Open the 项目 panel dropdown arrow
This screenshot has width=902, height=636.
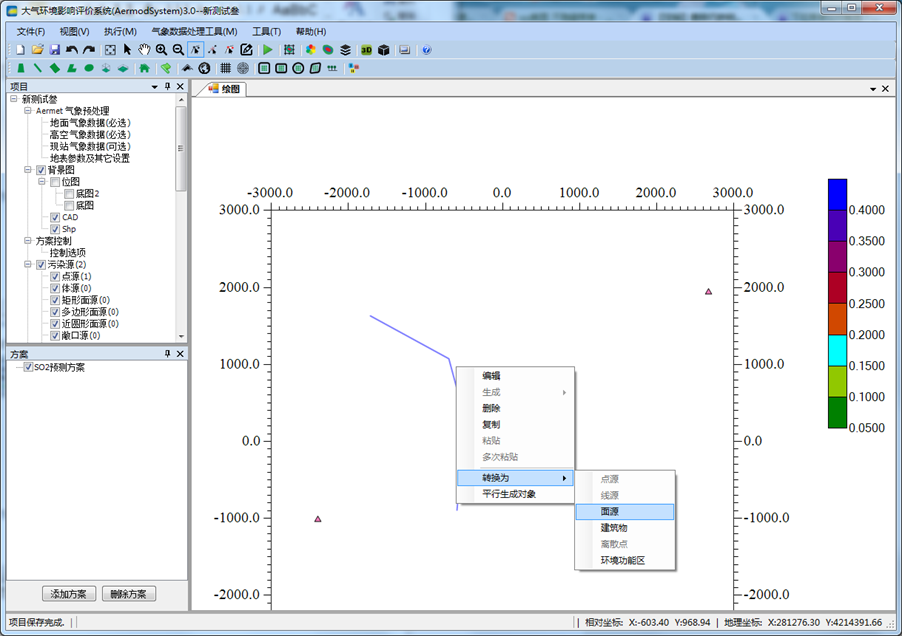point(154,87)
